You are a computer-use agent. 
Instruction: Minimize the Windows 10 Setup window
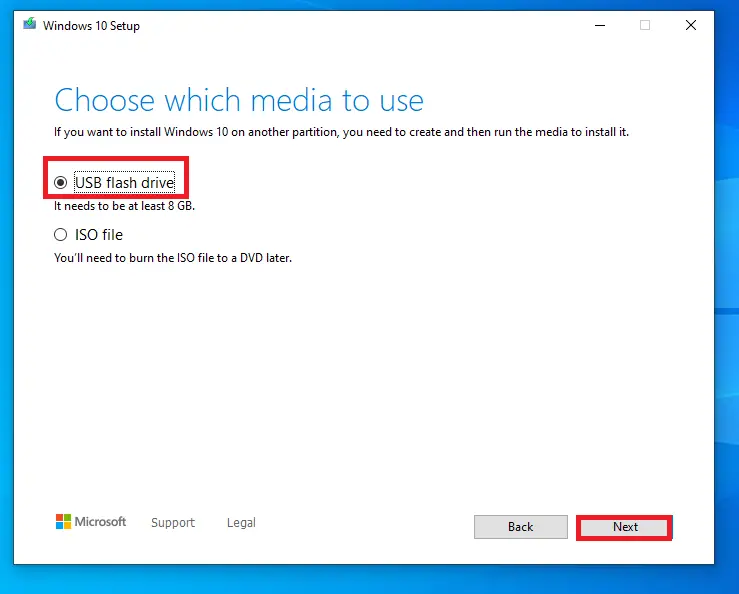[x=600, y=25]
